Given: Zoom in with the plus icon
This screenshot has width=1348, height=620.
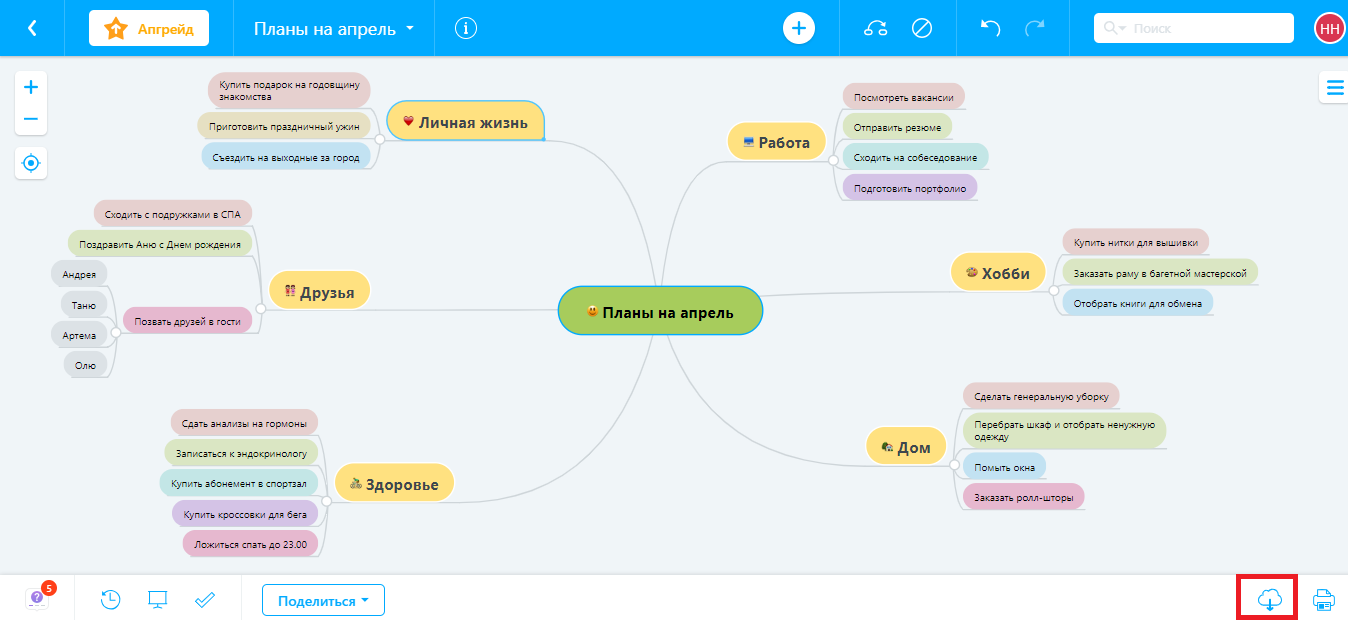Looking at the screenshot, I should click(x=31, y=87).
